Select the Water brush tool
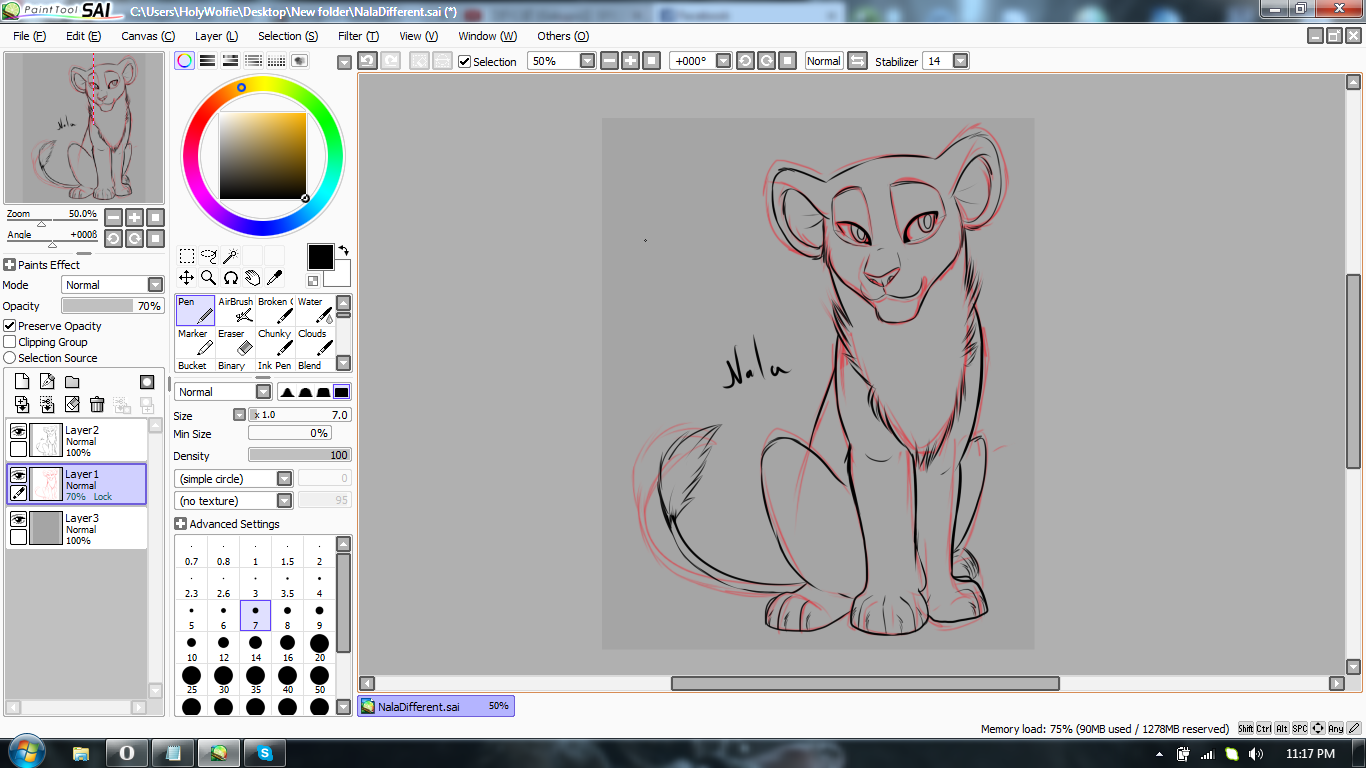The image size is (1366, 768). coord(315,310)
